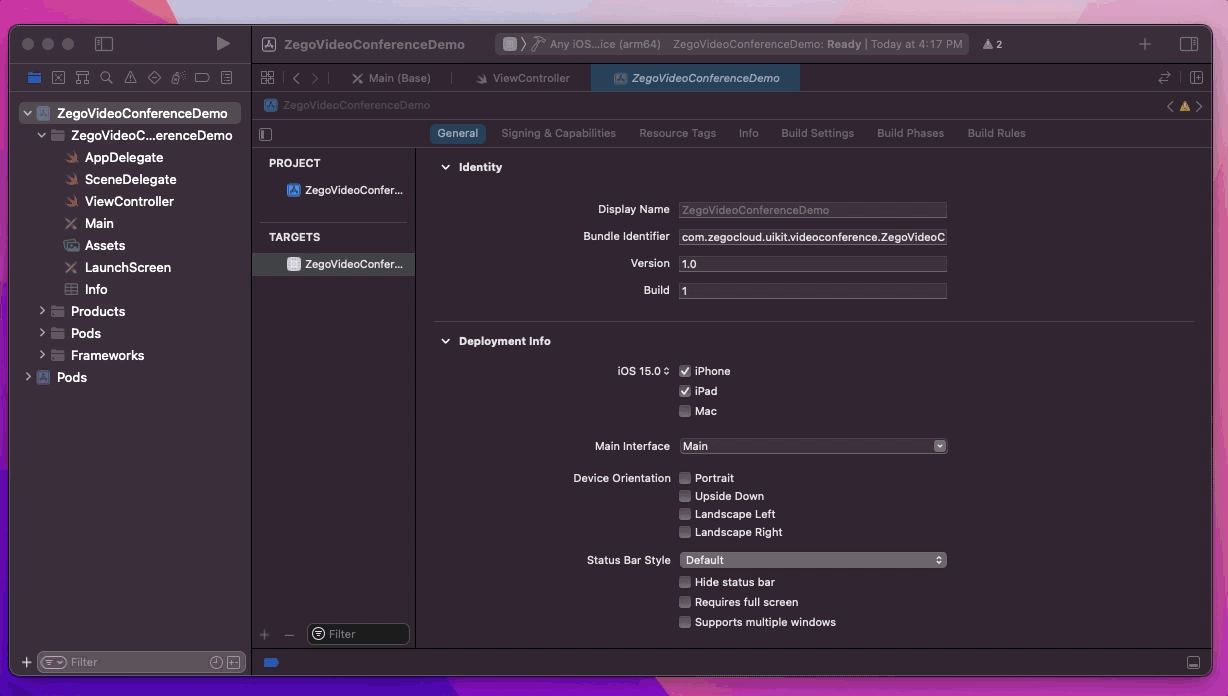Click the Bundle Identifier field
This screenshot has width=1228, height=696.
[x=813, y=237]
